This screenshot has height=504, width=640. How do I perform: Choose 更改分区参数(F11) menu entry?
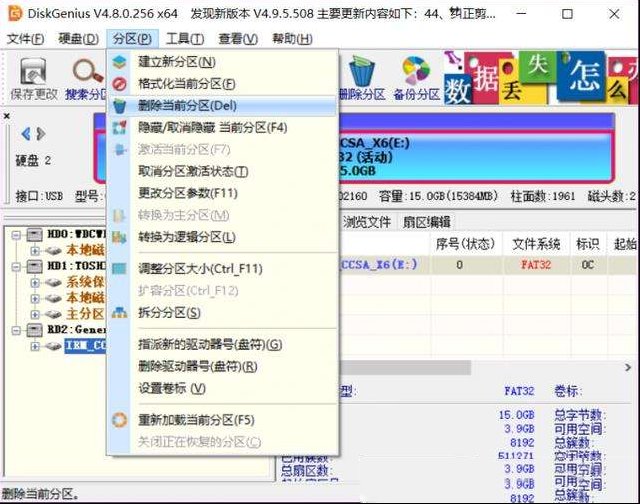223,193
